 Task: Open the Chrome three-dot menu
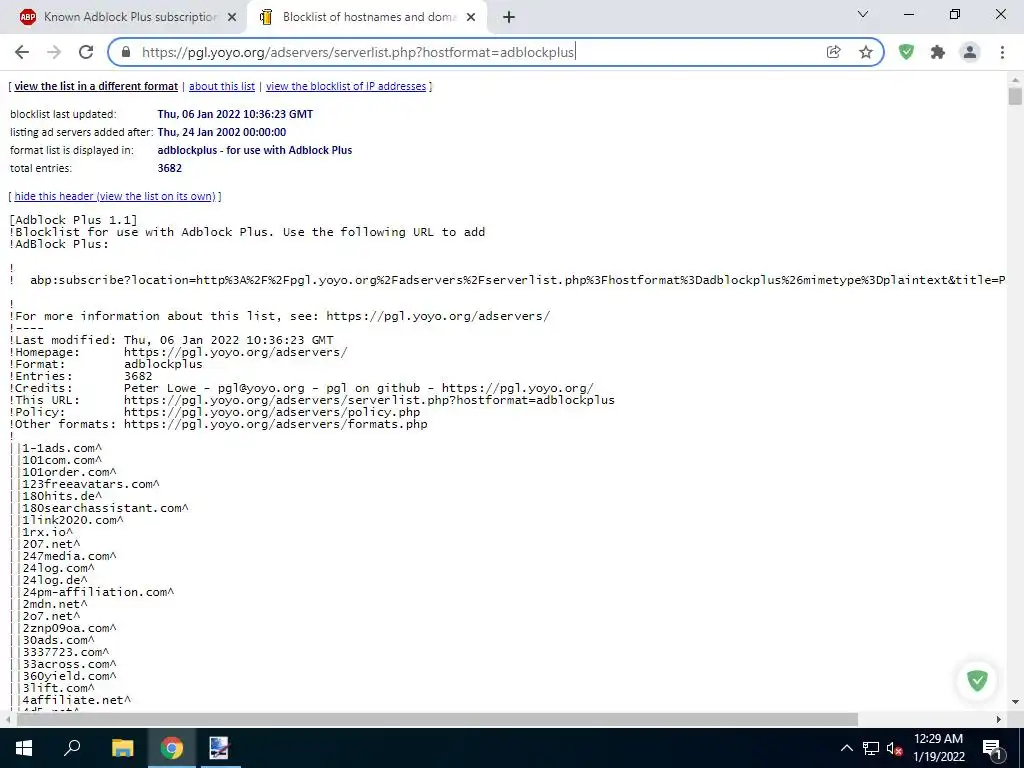[1002, 52]
